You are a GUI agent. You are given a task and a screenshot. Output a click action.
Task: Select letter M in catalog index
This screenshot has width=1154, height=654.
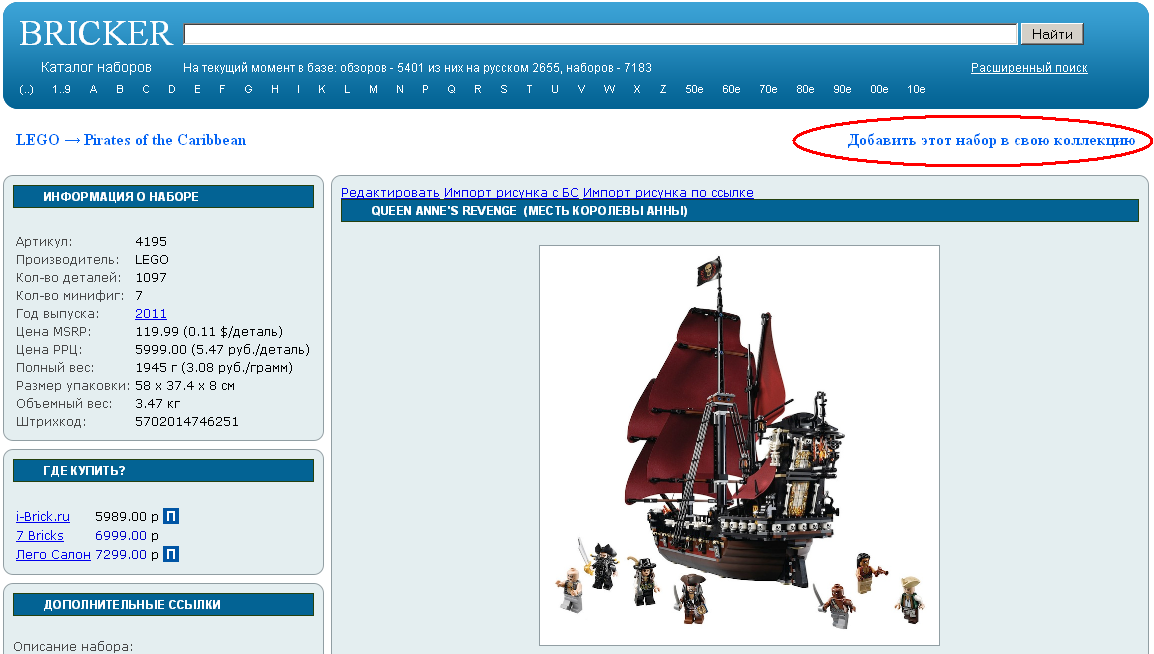coord(373,89)
